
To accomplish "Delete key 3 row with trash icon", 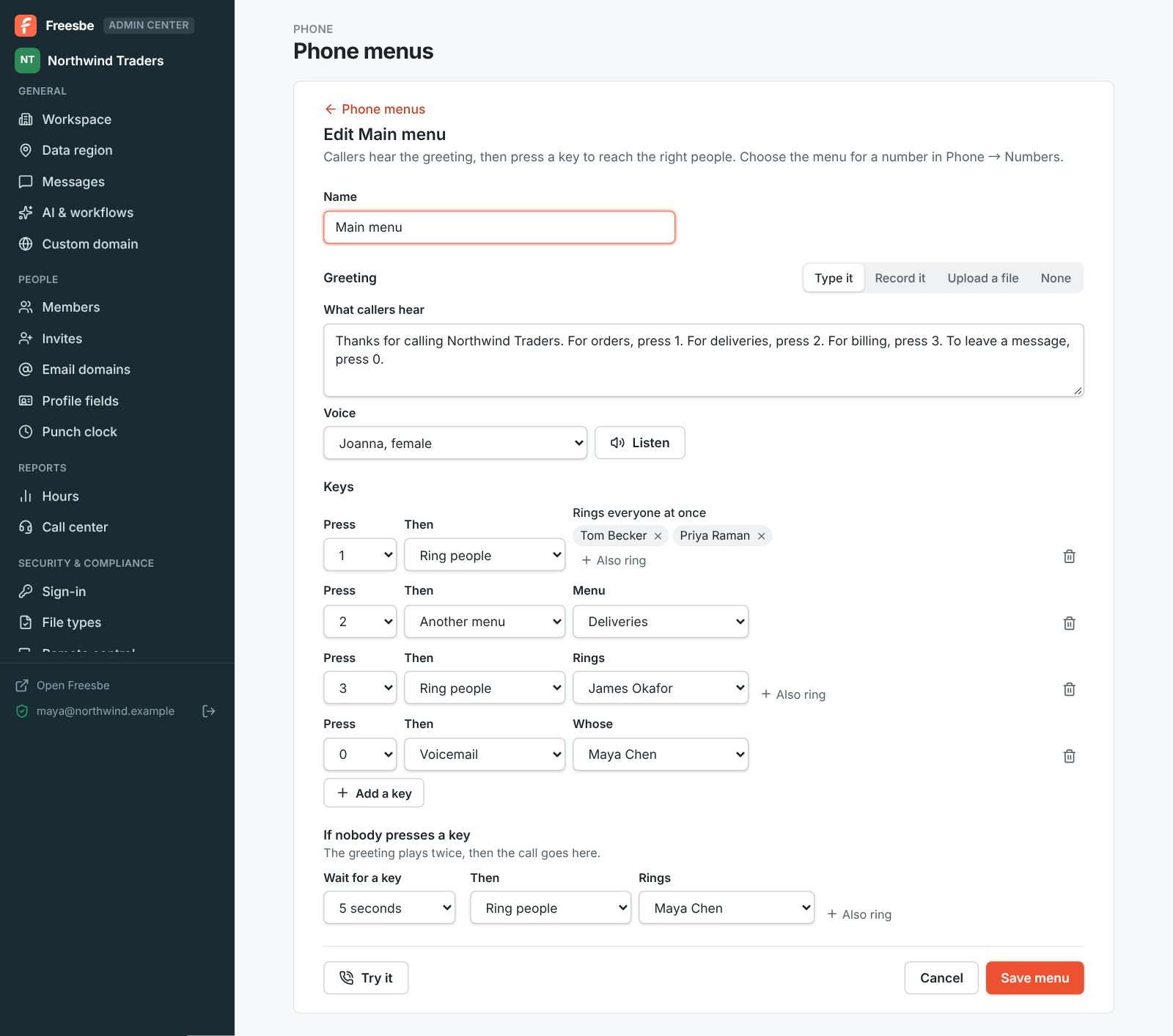I will coord(1070,689).
